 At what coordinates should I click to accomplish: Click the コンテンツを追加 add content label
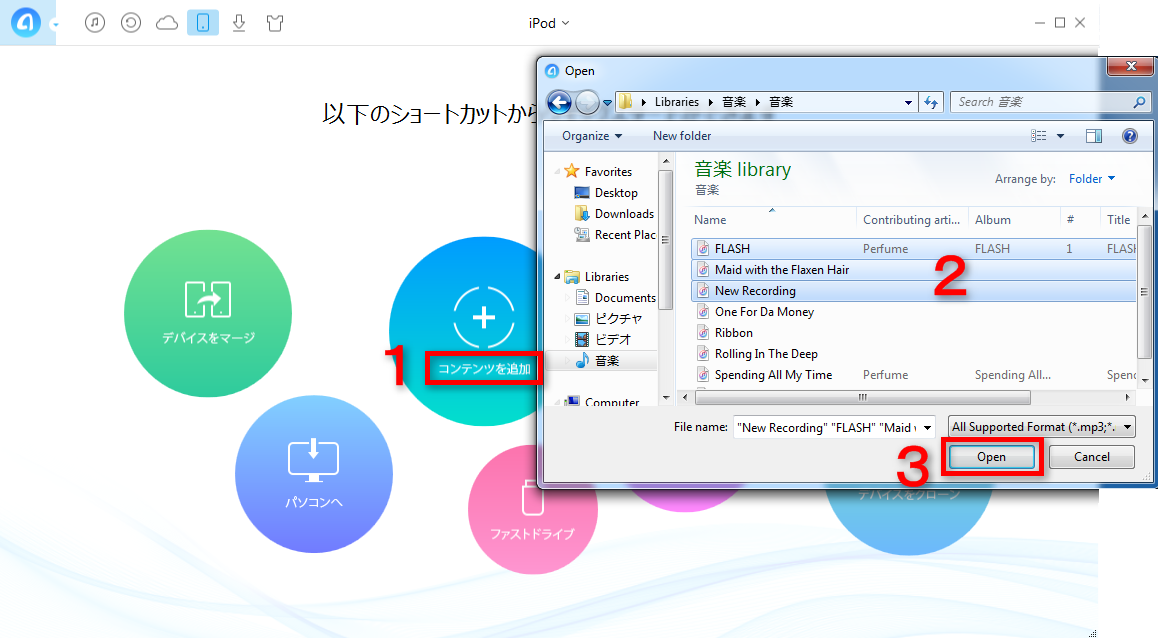484,368
